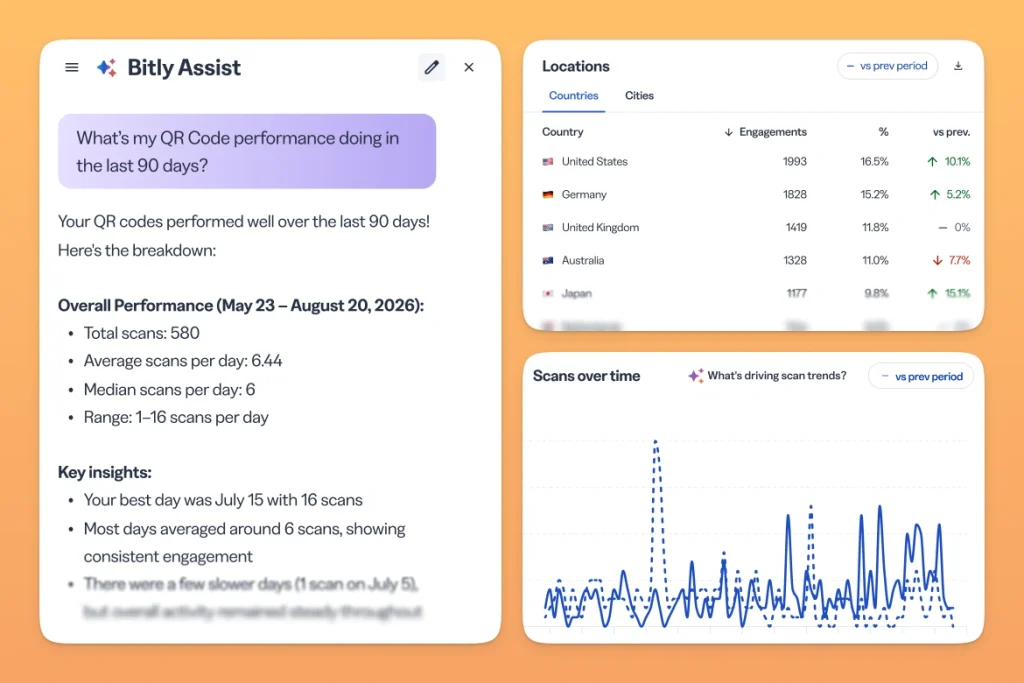Click the Bitly Assist sparkle logo

click(107, 67)
